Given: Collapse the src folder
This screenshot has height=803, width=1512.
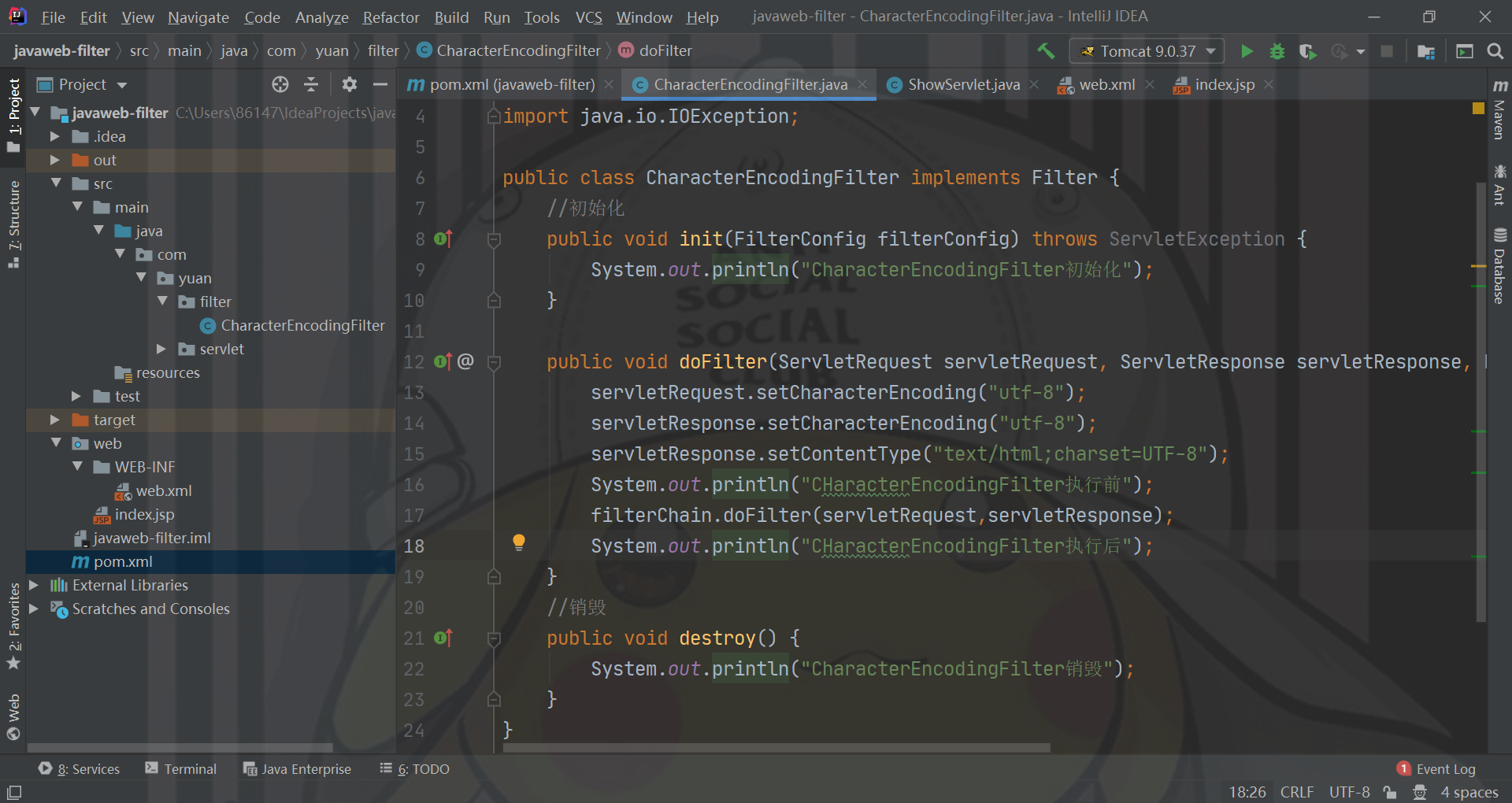Looking at the screenshot, I should point(55,183).
